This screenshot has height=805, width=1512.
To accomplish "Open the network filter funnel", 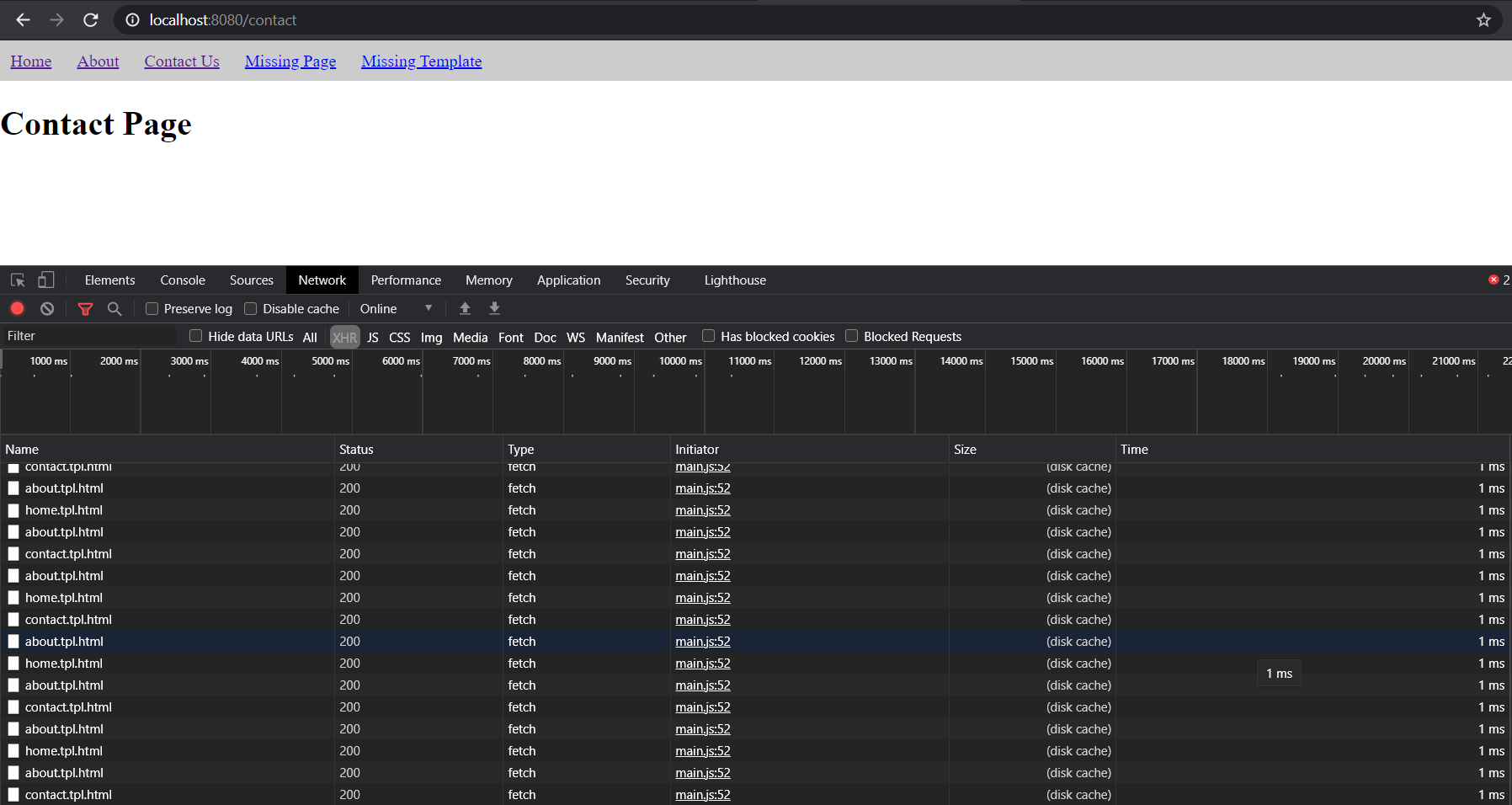I will point(85,308).
